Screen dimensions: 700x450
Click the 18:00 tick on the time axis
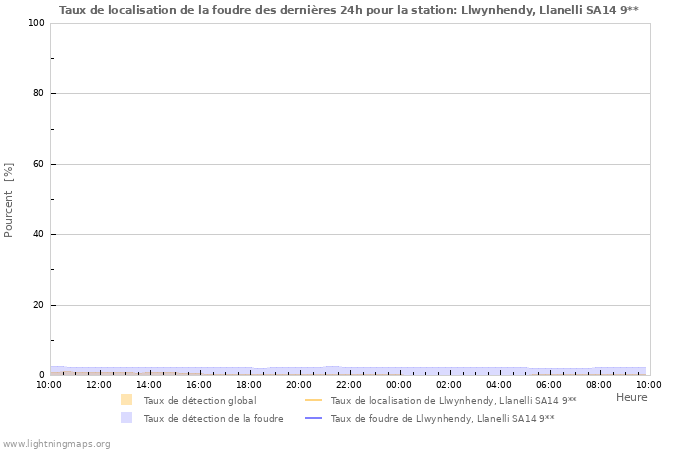tap(249, 384)
